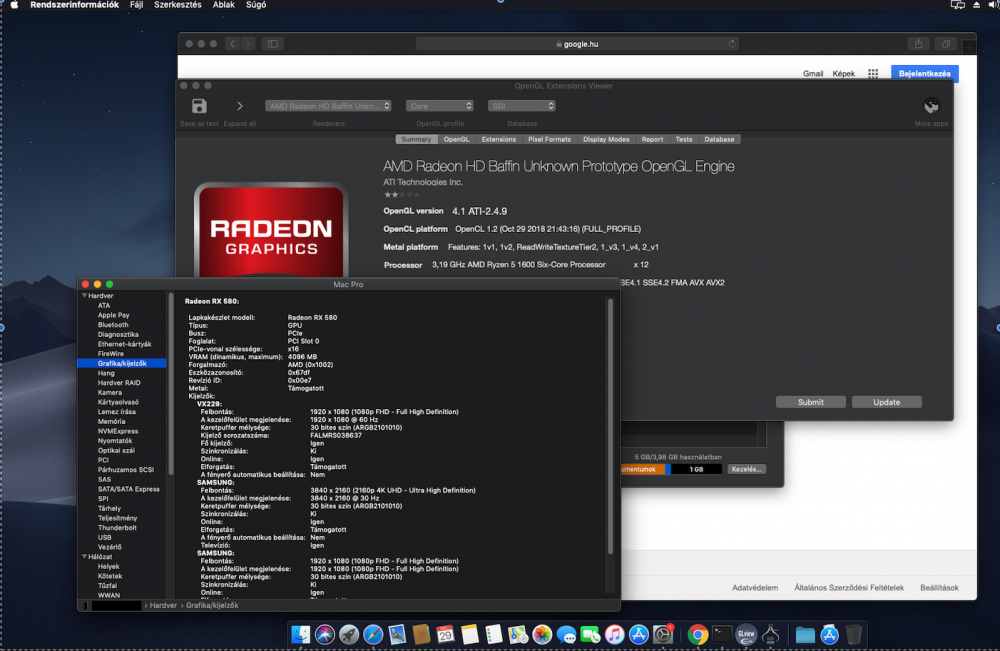Select Tűzfal under Hálózat

click(107, 585)
